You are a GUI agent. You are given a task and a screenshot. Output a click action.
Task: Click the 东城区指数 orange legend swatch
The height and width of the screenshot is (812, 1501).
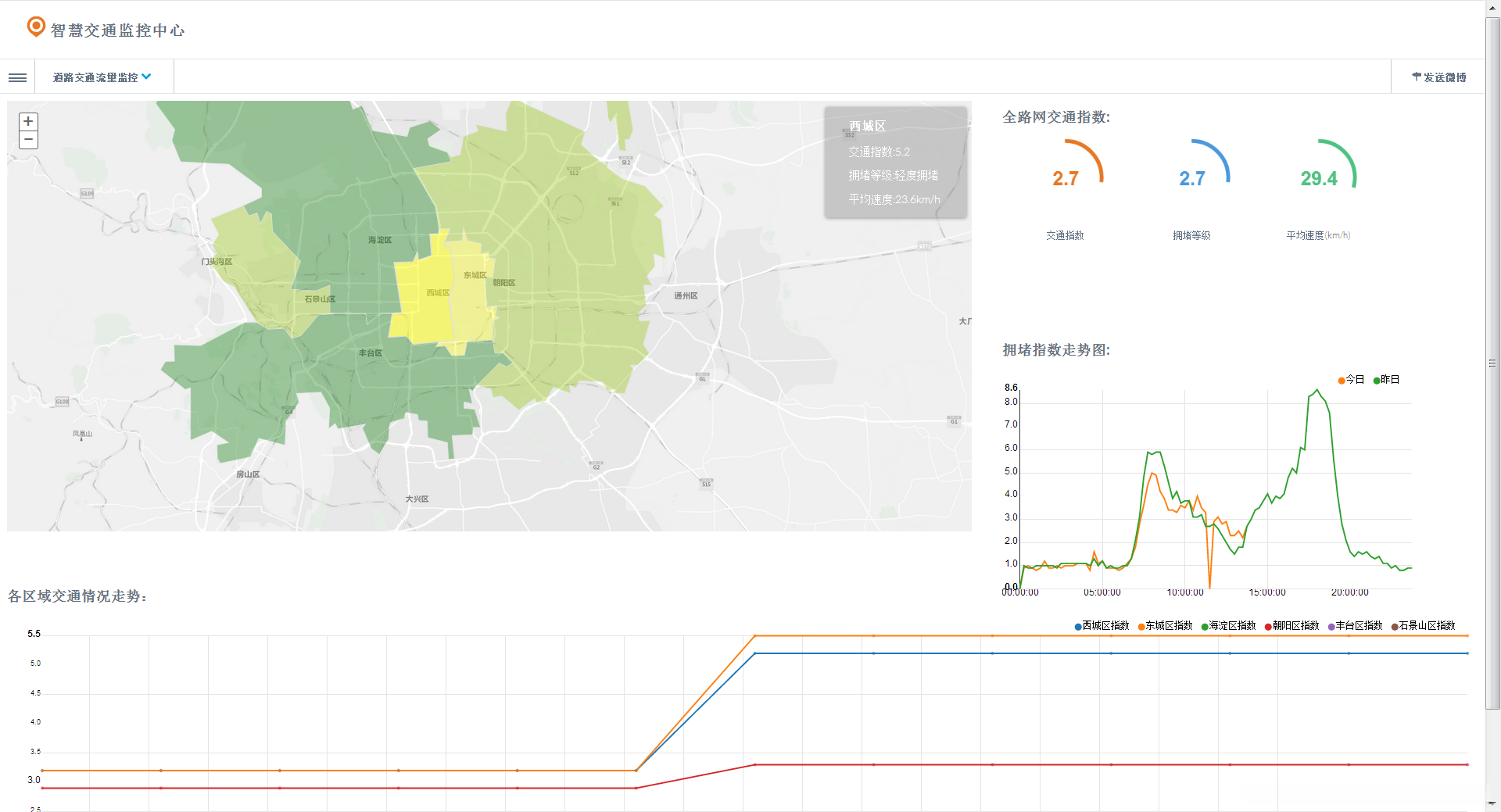pyautogui.click(x=1142, y=627)
